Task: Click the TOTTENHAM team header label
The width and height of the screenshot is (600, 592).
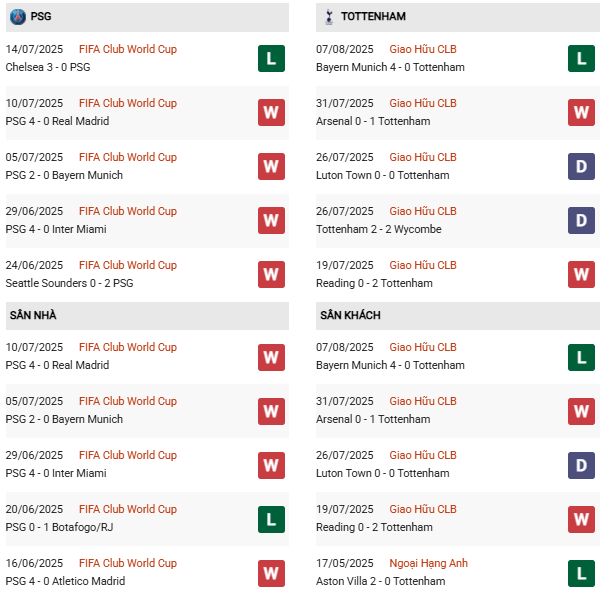Action: tap(373, 17)
